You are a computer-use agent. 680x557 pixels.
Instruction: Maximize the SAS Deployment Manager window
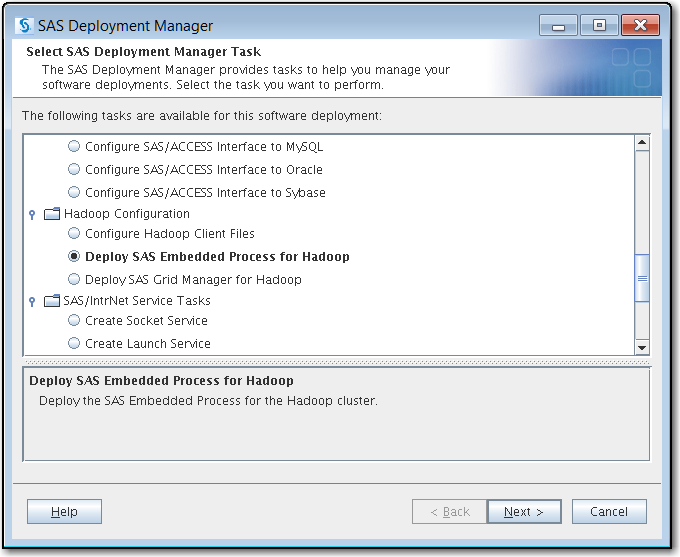599,25
